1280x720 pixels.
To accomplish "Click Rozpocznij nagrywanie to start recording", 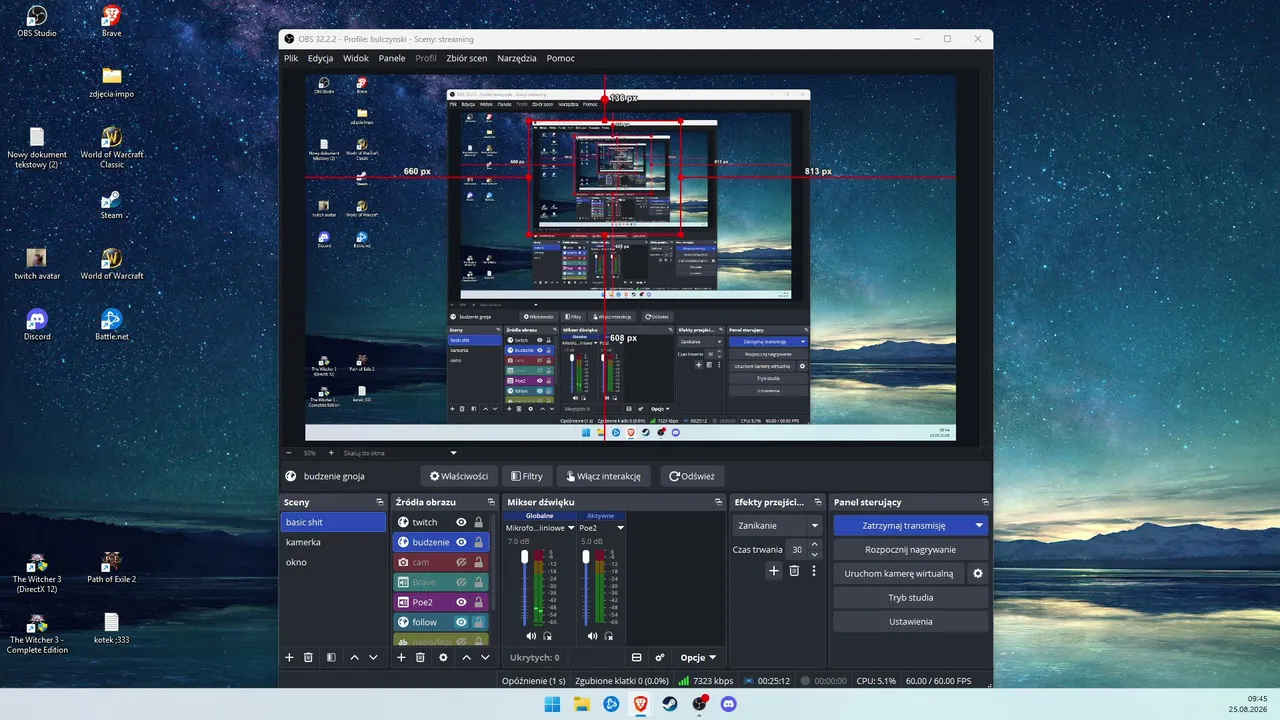I will pyautogui.click(x=910, y=549).
